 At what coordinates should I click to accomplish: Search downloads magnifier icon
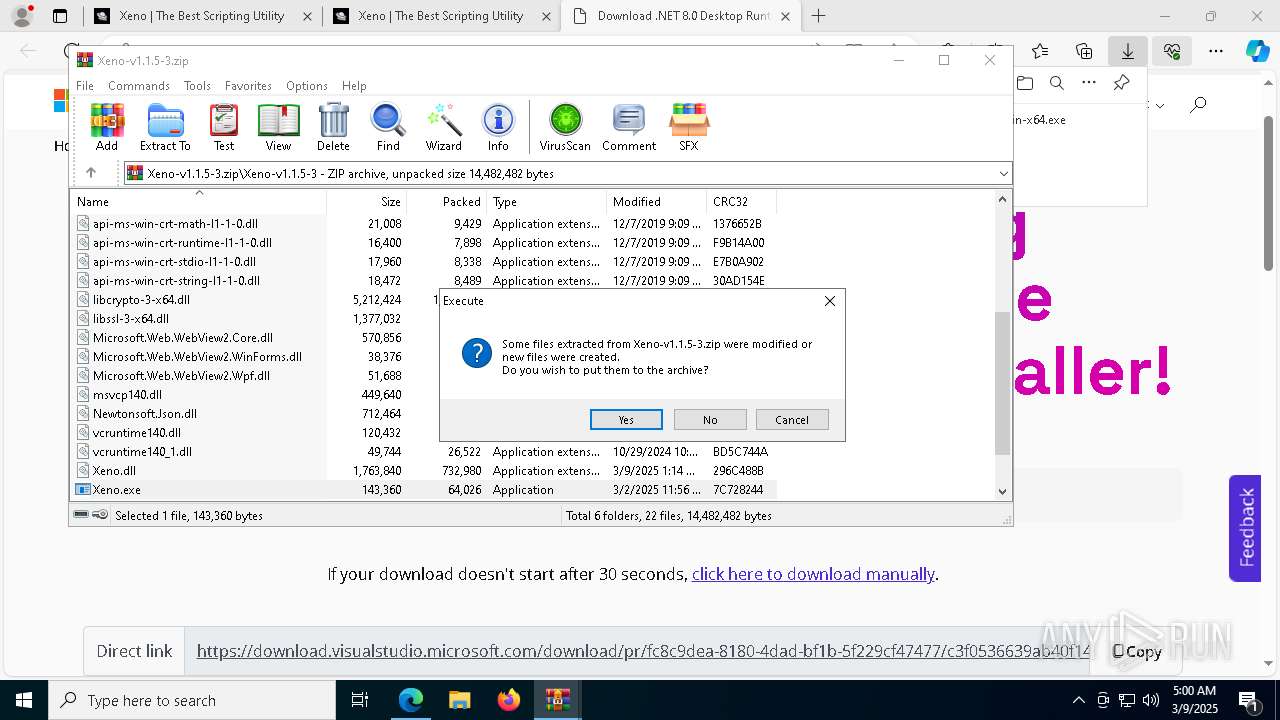pos(1056,83)
